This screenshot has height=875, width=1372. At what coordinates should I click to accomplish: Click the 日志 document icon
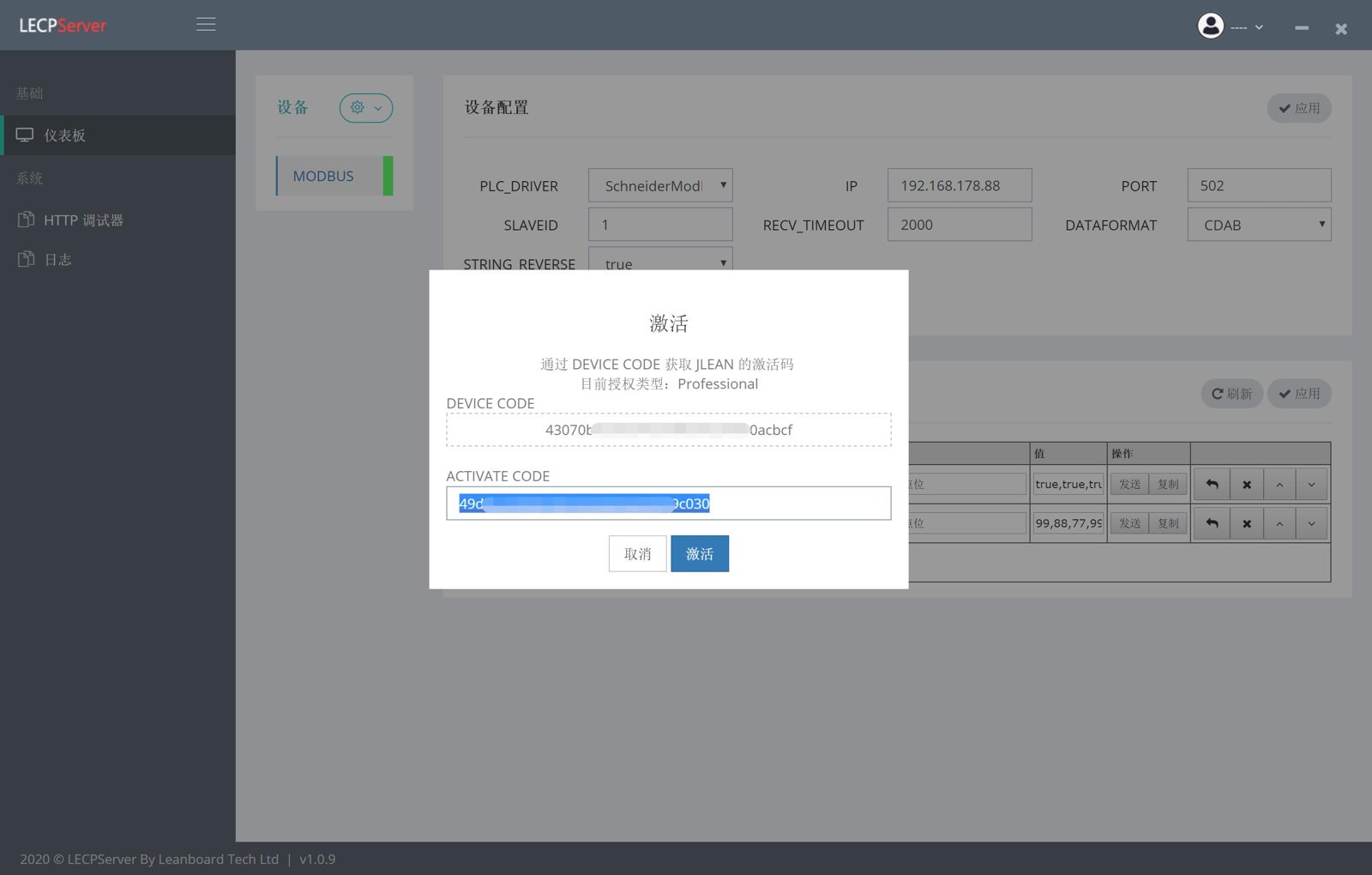tap(26, 259)
